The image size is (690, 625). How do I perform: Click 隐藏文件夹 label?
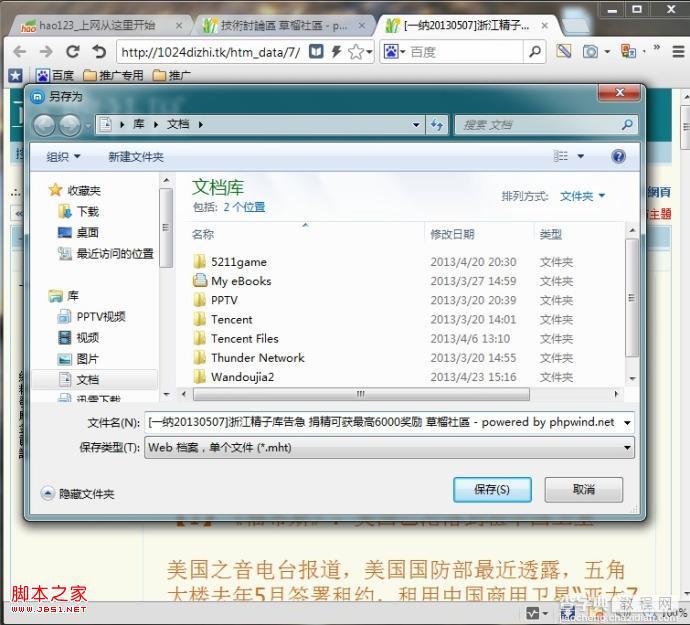pyautogui.click(x=87, y=494)
